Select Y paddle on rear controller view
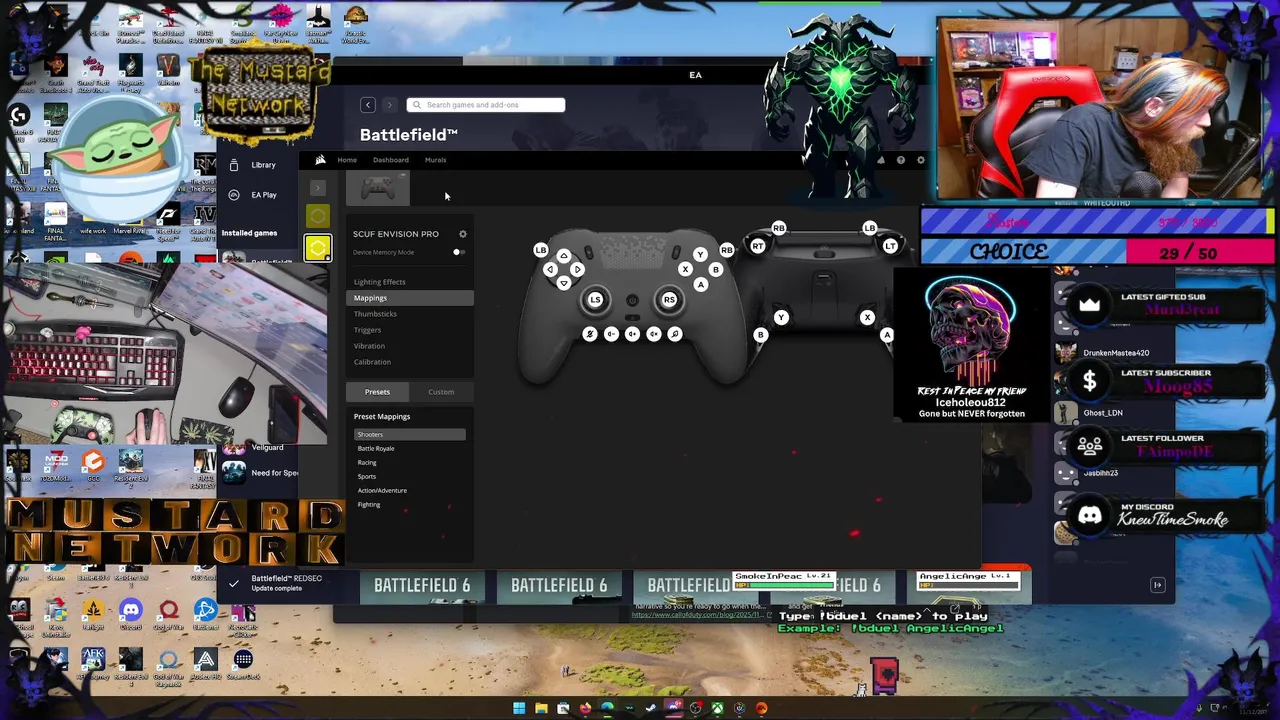Screen dimensions: 1280x720 pos(781,318)
